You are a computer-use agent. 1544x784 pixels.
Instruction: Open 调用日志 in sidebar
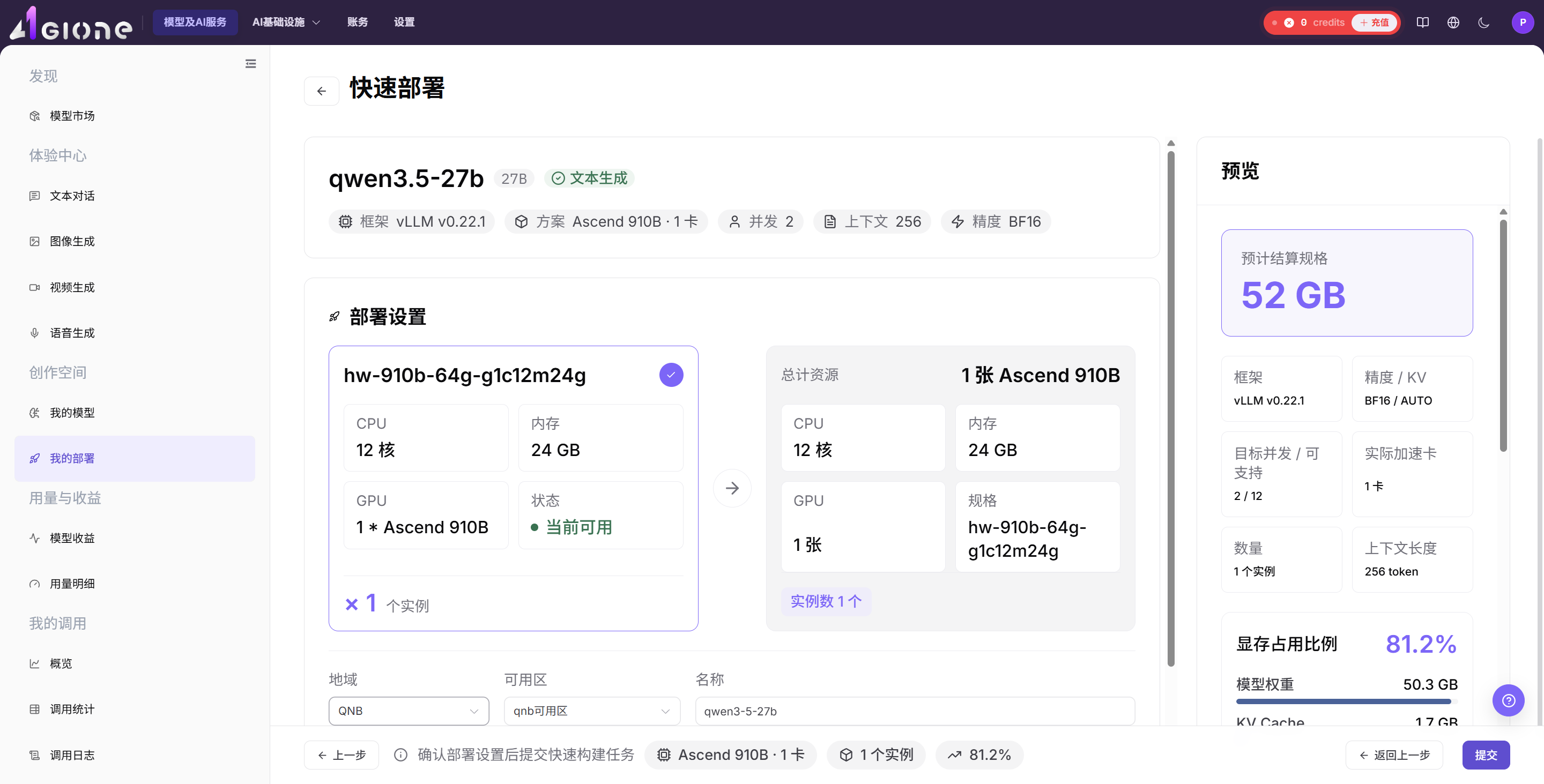click(135, 755)
